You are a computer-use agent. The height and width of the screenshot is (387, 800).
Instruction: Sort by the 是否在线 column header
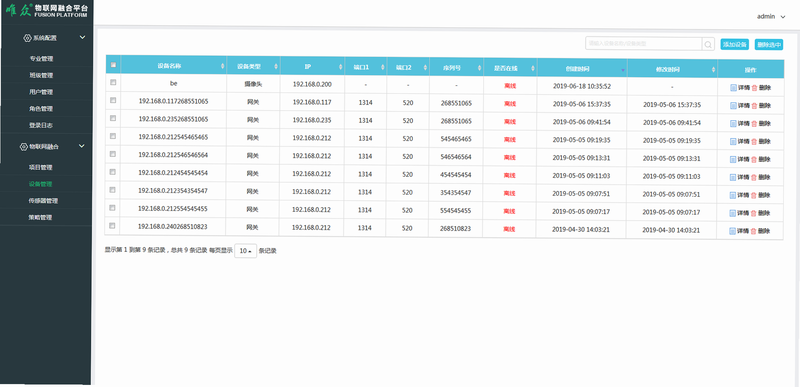(510, 68)
